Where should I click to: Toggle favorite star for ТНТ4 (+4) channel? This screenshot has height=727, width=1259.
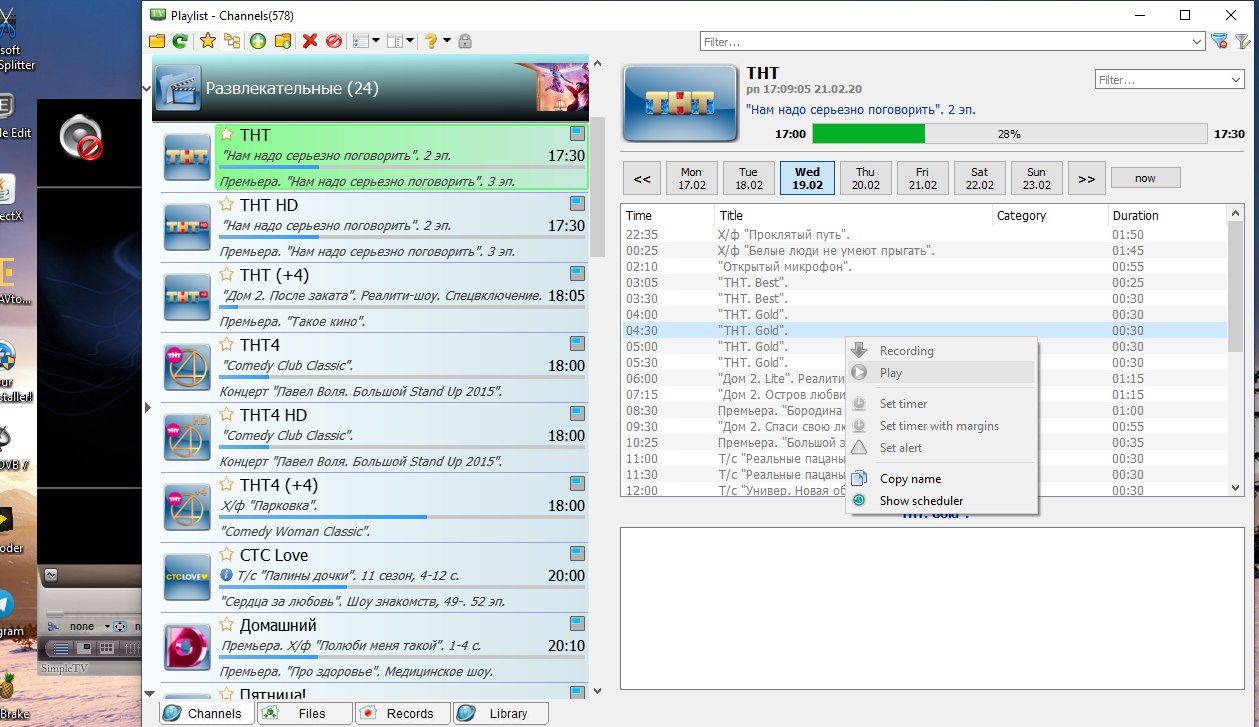(227, 485)
